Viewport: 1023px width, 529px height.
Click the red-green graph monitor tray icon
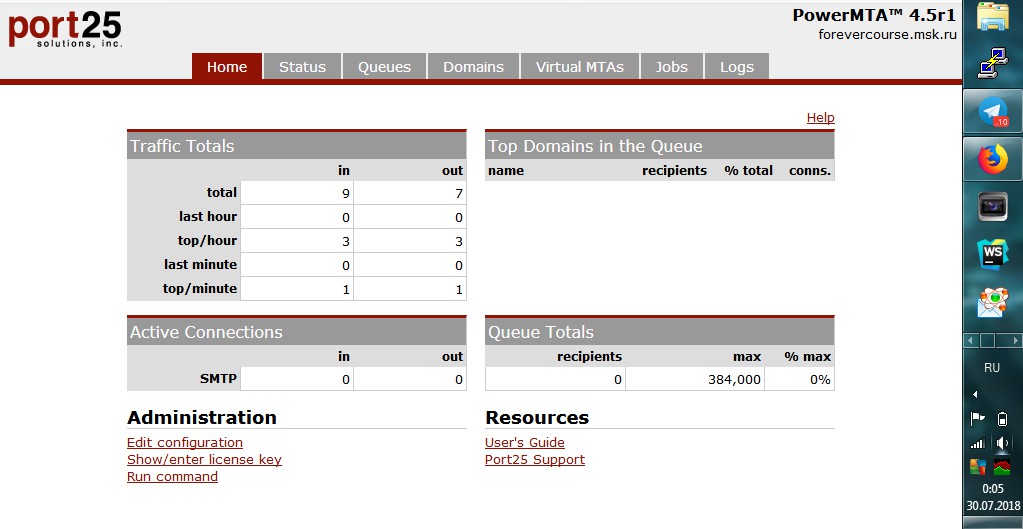(x=1003, y=467)
